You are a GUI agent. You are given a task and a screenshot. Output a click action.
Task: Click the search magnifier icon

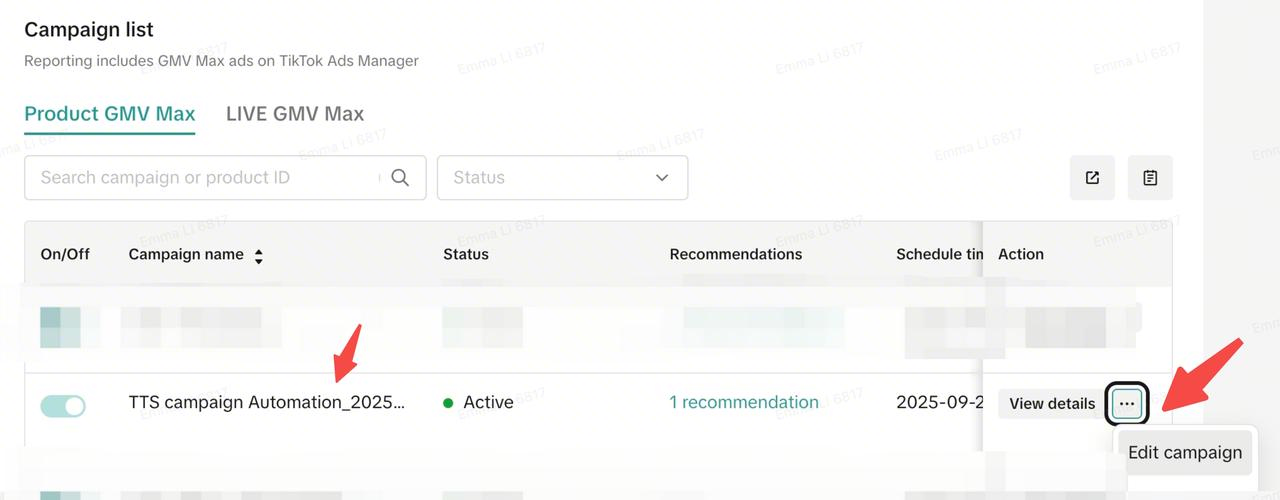point(400,178)
